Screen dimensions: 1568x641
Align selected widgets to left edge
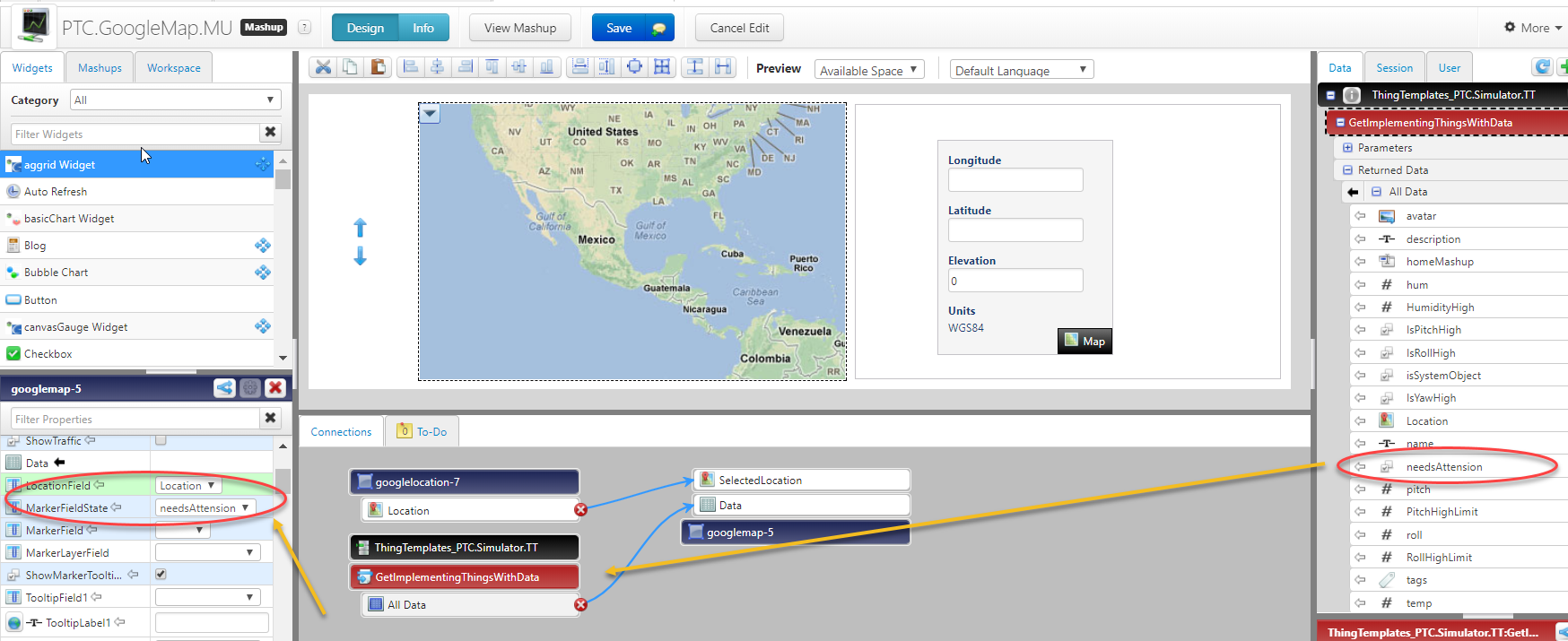411,67
